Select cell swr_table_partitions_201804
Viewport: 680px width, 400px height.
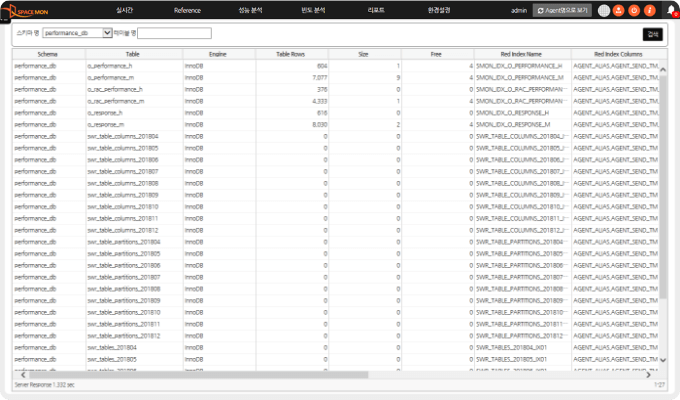click(x=134, y=242)
